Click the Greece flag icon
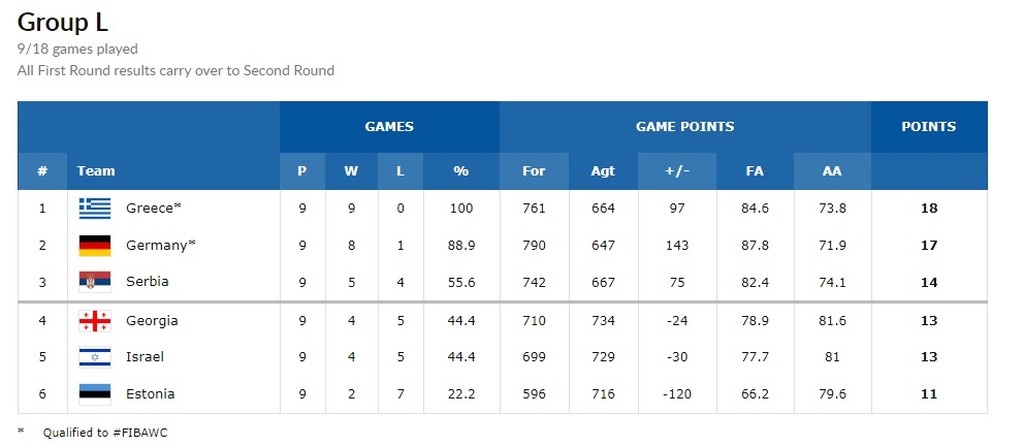The height and width of the screenshot is (446, 1024). click(95, 208)
